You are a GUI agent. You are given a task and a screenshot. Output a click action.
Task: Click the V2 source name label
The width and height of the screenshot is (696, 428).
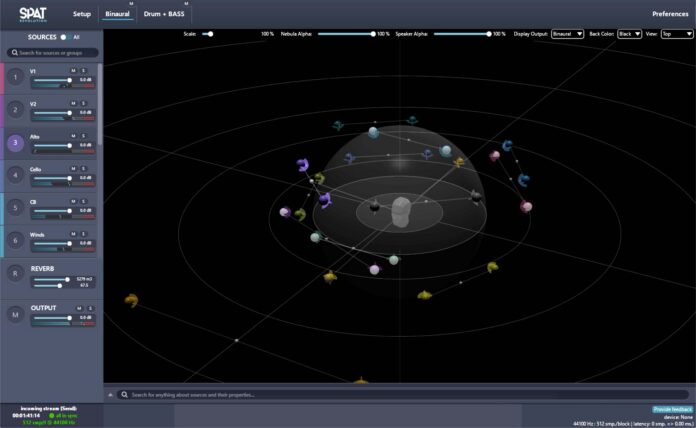pos(33,104)
